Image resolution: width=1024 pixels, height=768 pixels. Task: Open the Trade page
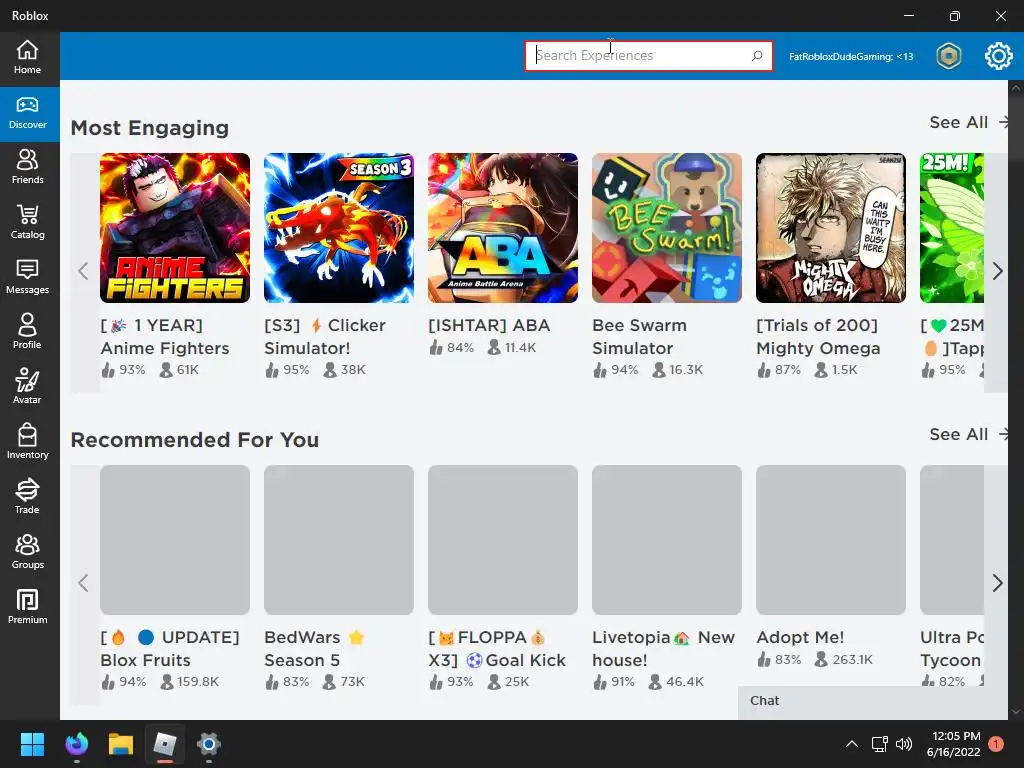tap(27, 497)
